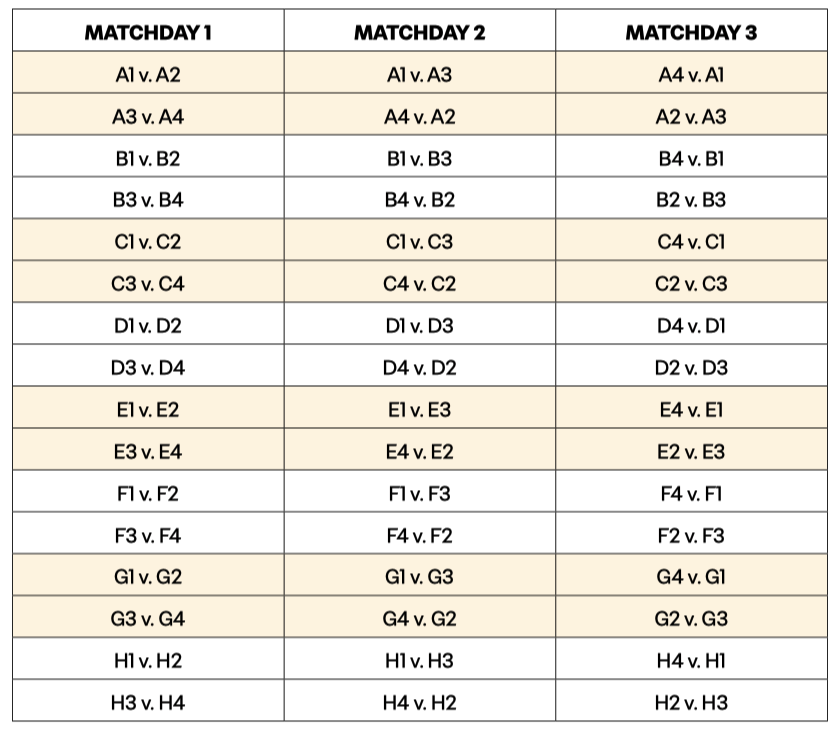Select the B3 v. B4 cell
The height and width of the screenshot is (731, 836).
(148, 200)
